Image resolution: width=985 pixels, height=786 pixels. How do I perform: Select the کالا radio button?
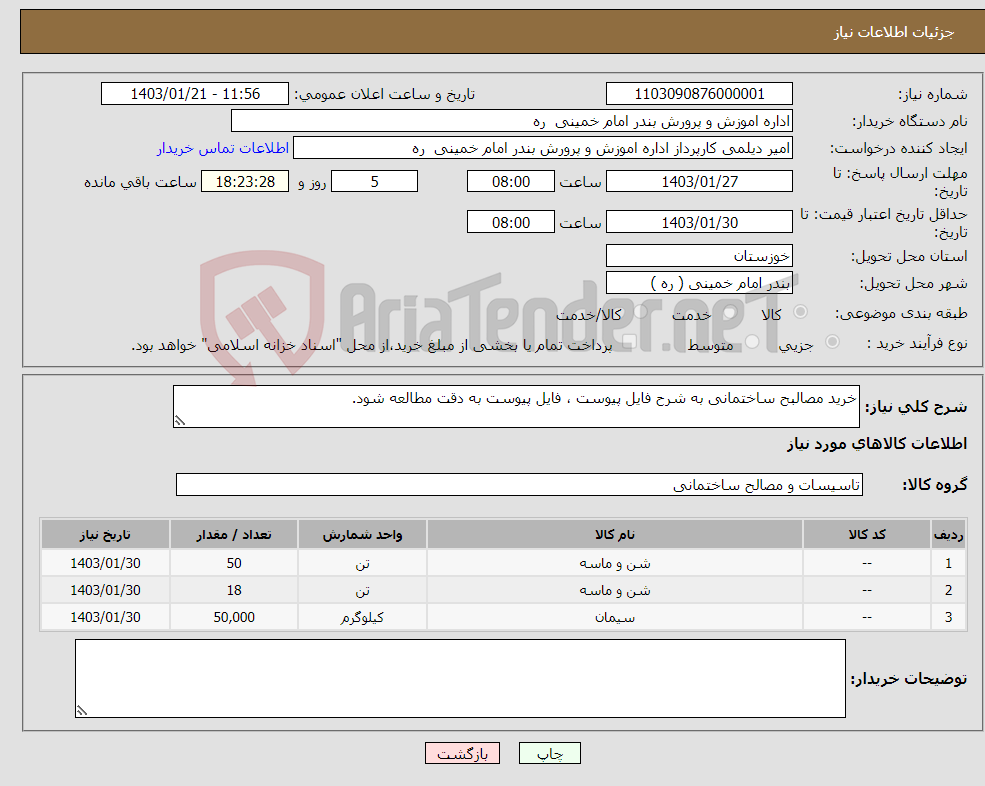point(800,312)
